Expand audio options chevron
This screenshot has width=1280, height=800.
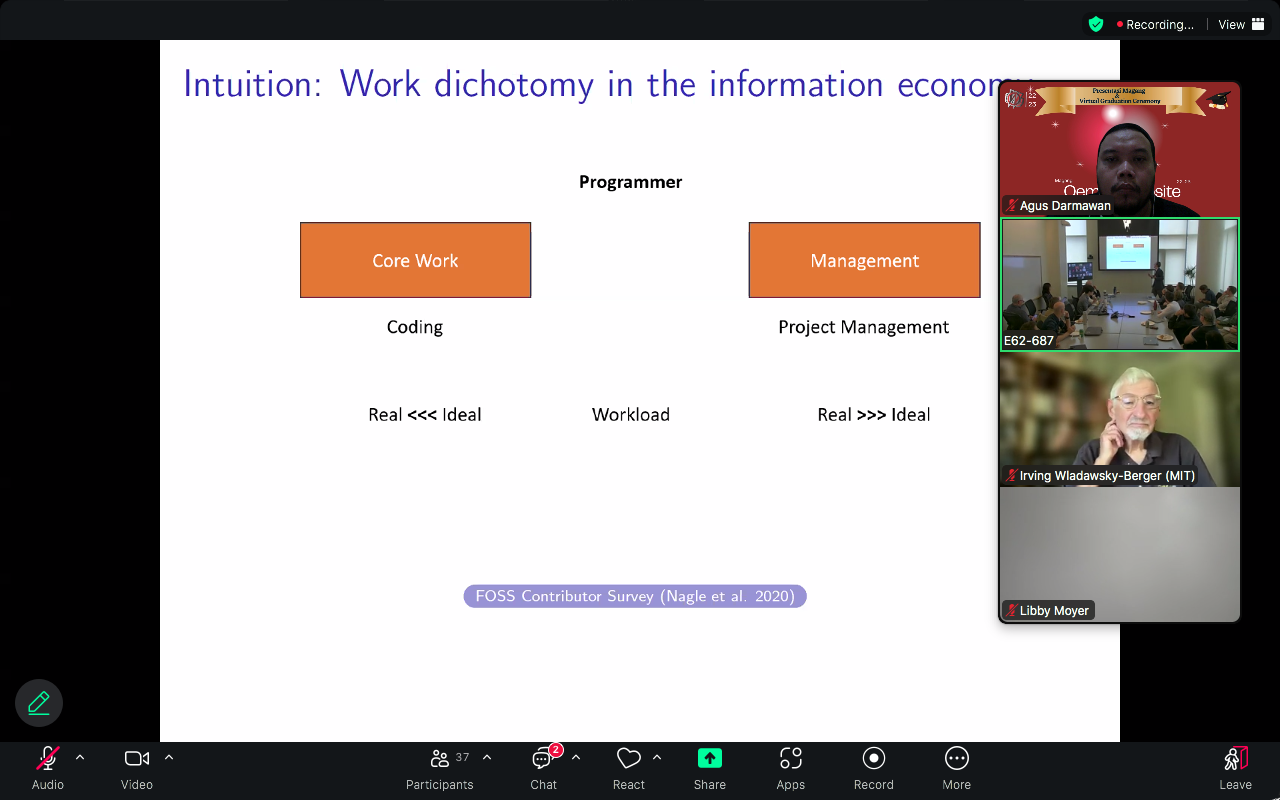80,757
